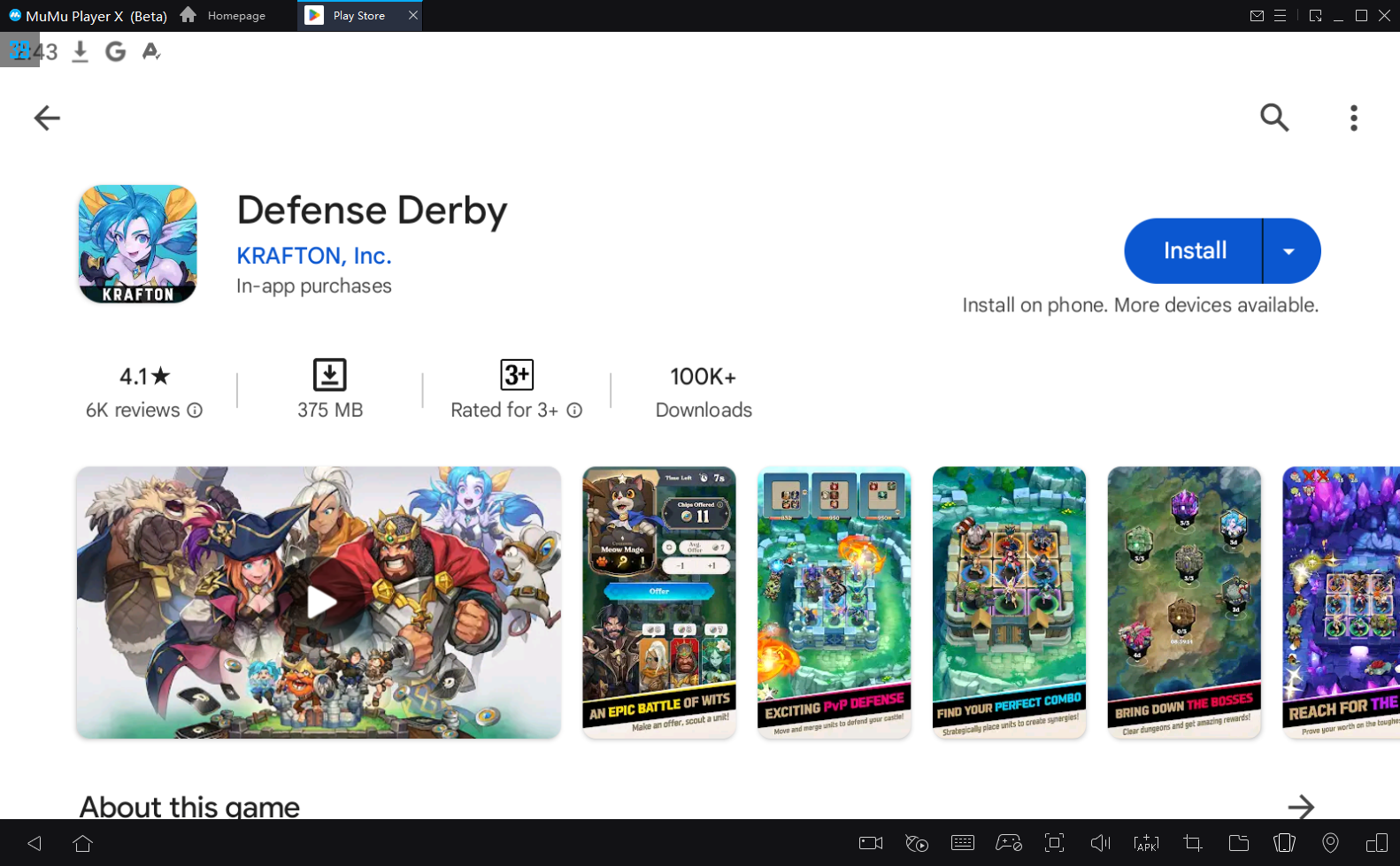The image size is (1400, 866).
Task: Toggle the volume speaker icon
Action: coord(1100,843)
